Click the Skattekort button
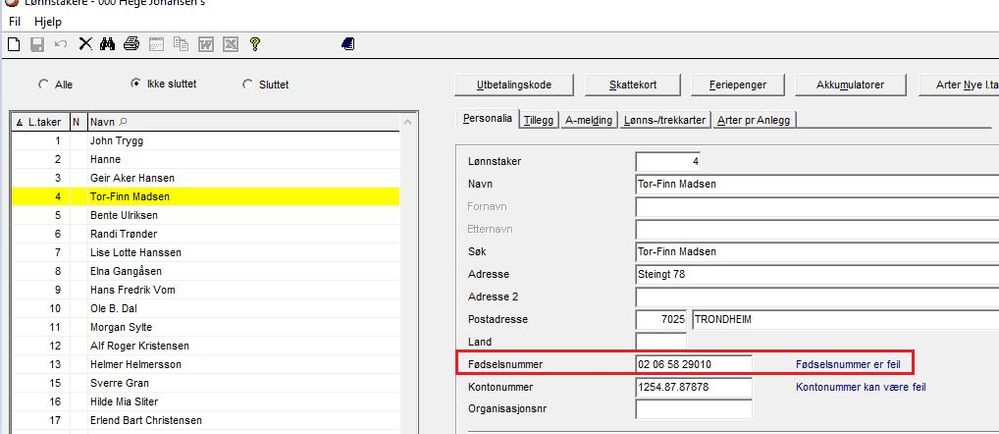 point(633,85)
